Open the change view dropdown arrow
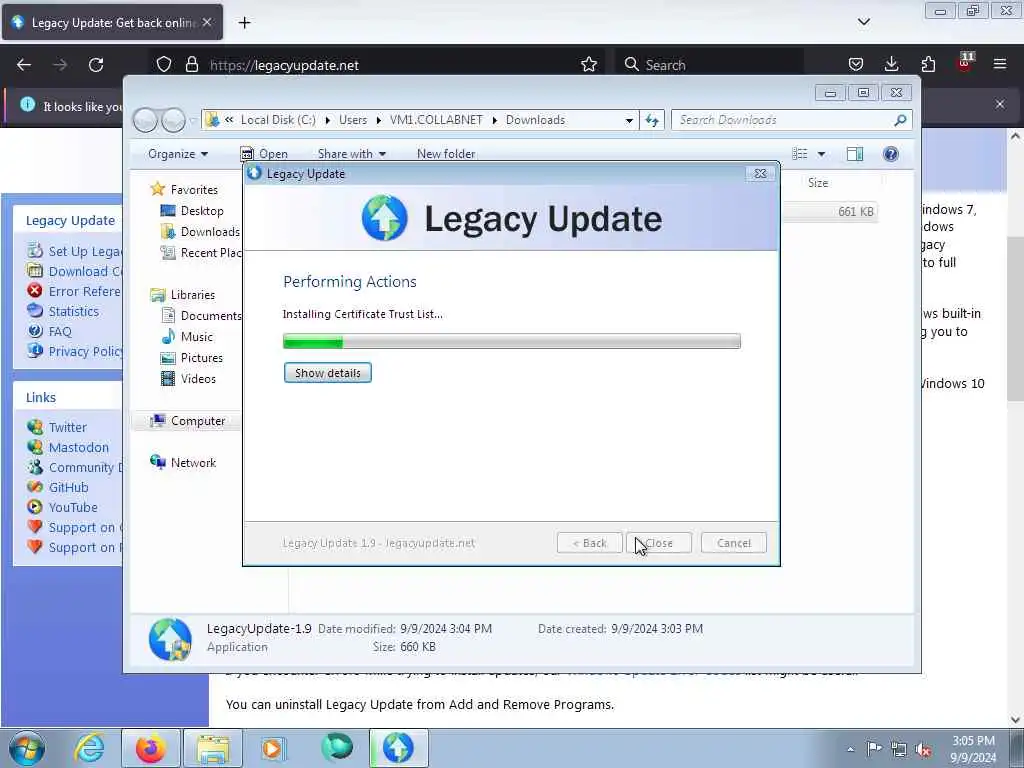This screenshot has width=1024, height=768. [821, 154]
